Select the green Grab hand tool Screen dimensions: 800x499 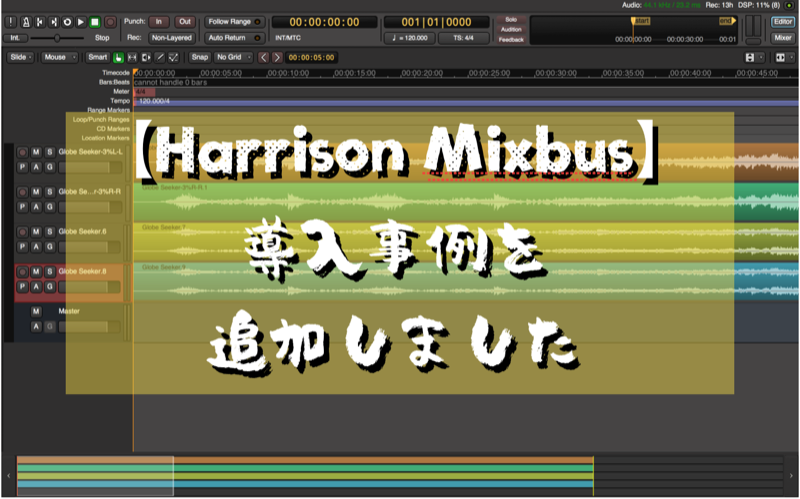point(118,57)
